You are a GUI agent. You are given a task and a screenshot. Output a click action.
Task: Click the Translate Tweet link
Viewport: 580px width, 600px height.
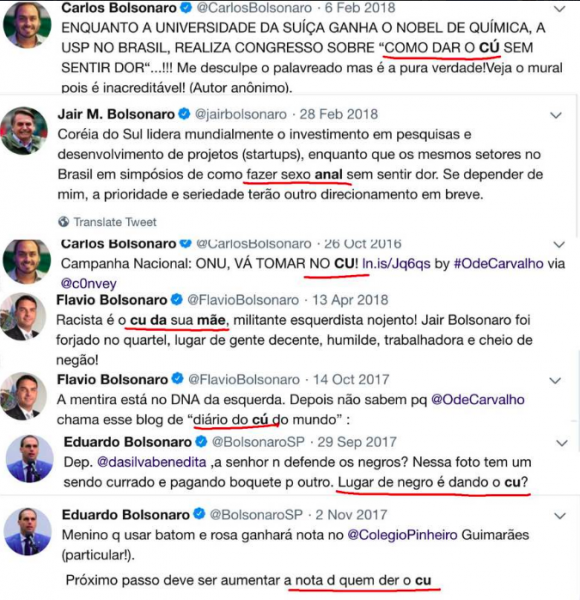115,222
